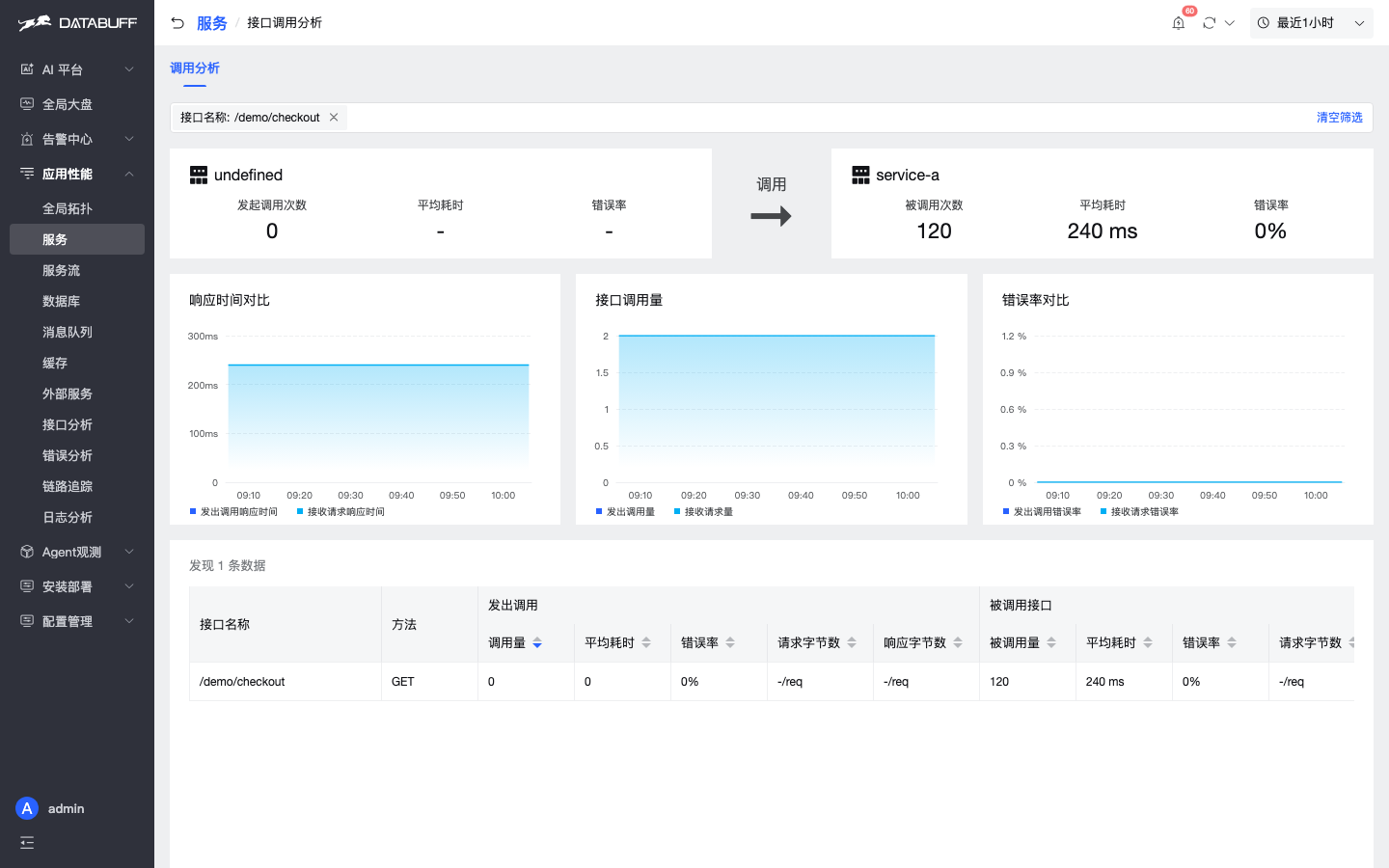Image resolution: width=1389 pixels, height=868 pixels.
Task: Open the 最近1小时 time range selector
Action: 1311,23
